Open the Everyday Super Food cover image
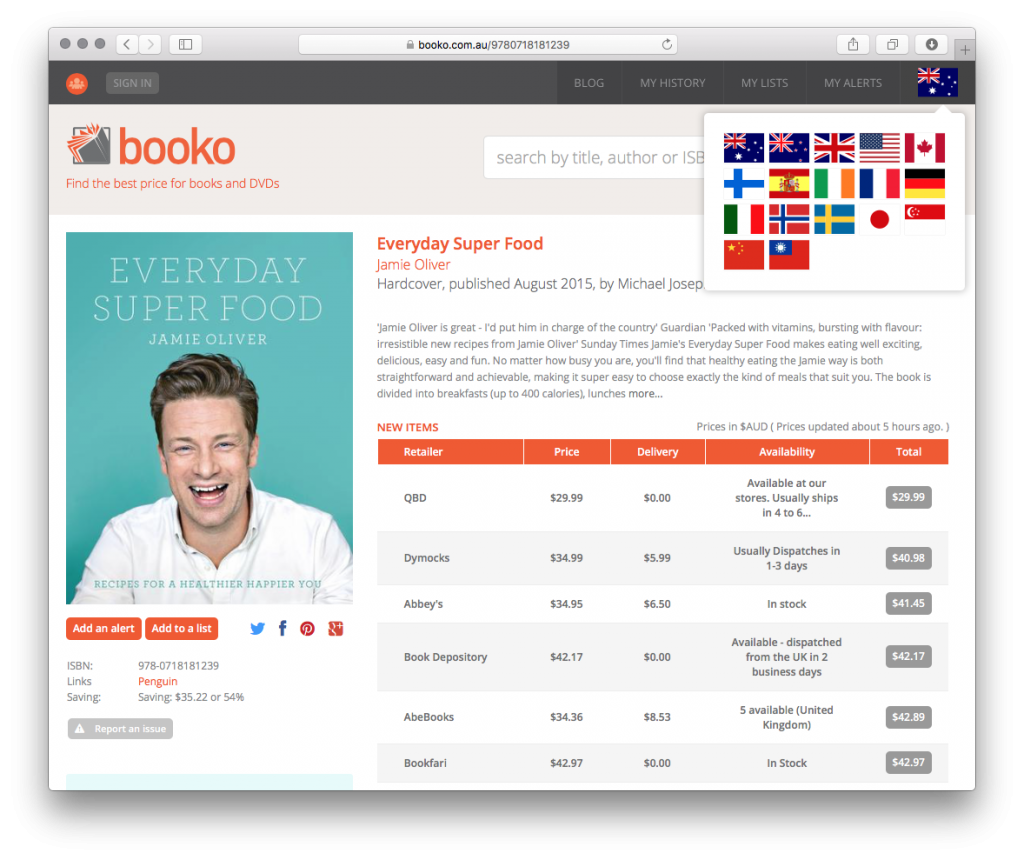Viewport: 1024px width, 860px height. (209, 418)
